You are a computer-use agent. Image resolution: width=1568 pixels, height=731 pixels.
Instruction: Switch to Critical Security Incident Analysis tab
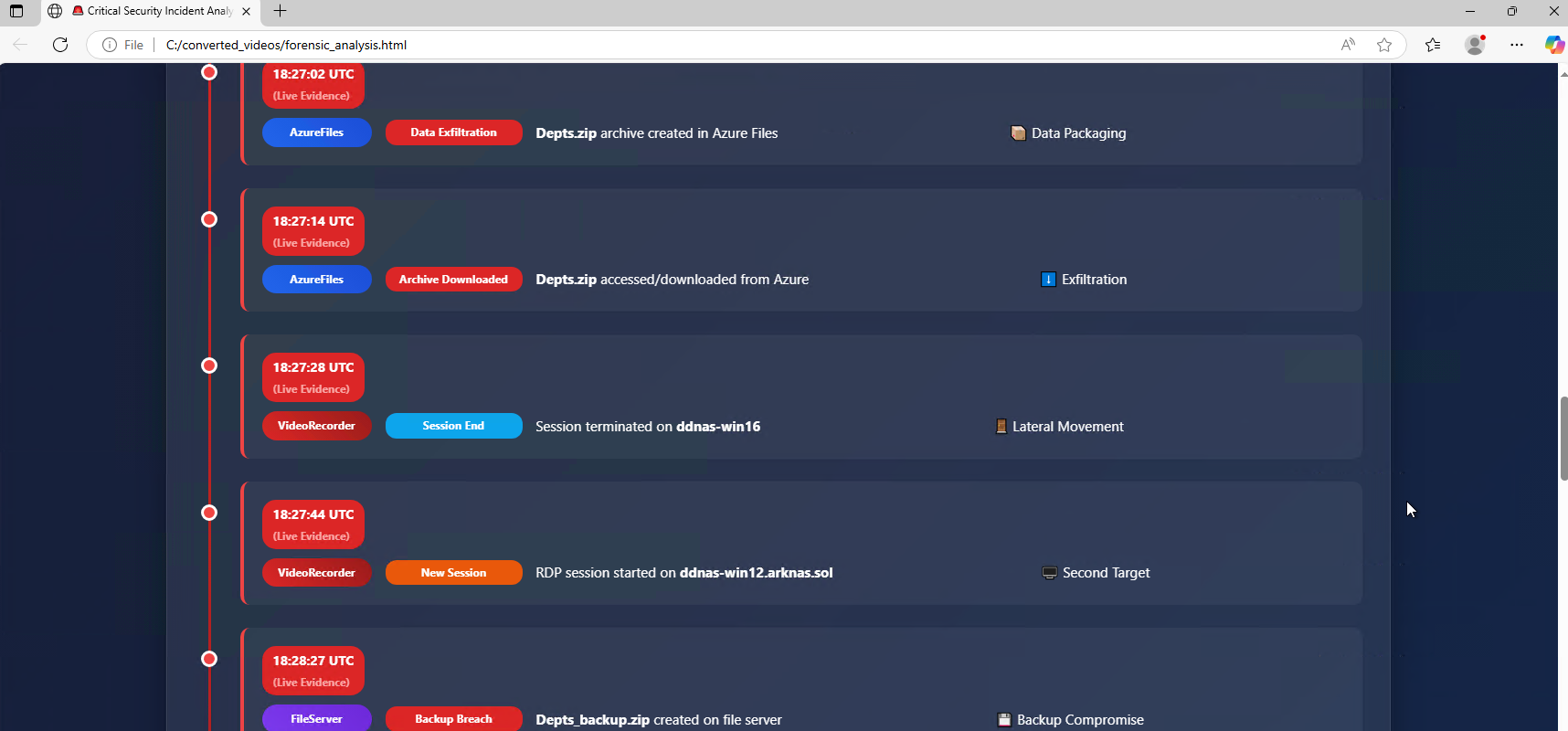coord(151,11)
